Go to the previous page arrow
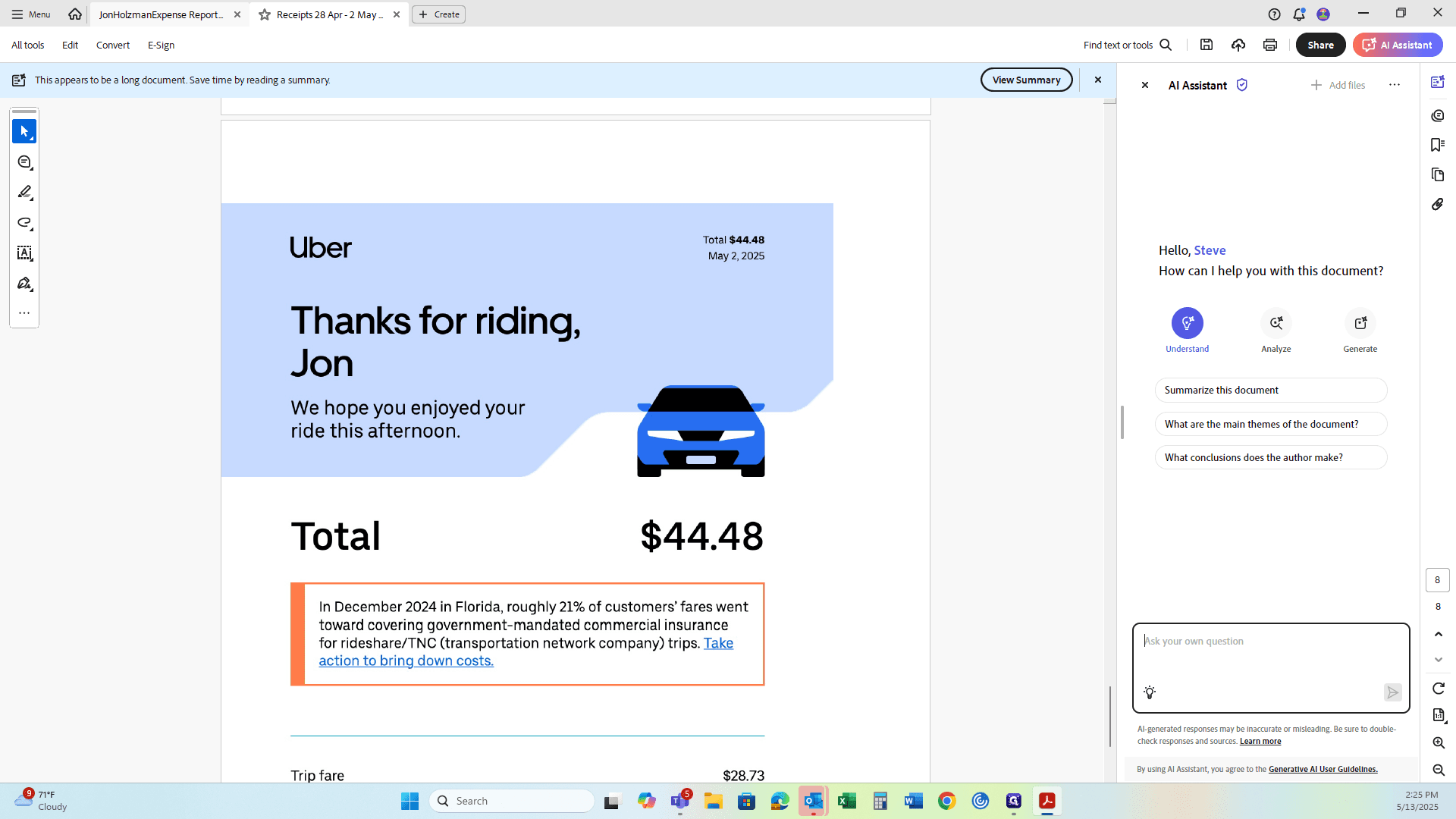The image size is (1456, 819). tap(1439, 634)
